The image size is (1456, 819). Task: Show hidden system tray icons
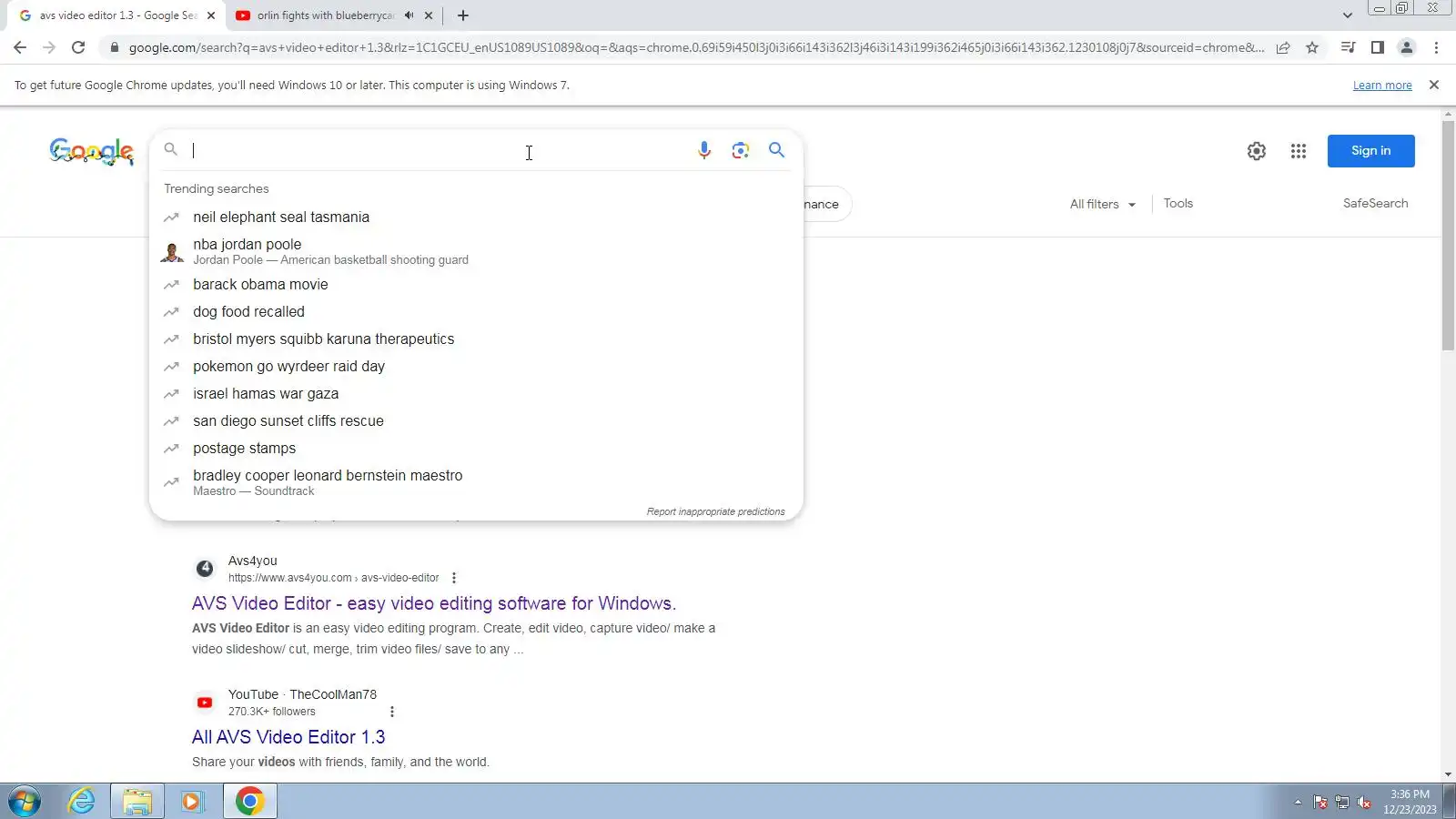(1298, 802)
